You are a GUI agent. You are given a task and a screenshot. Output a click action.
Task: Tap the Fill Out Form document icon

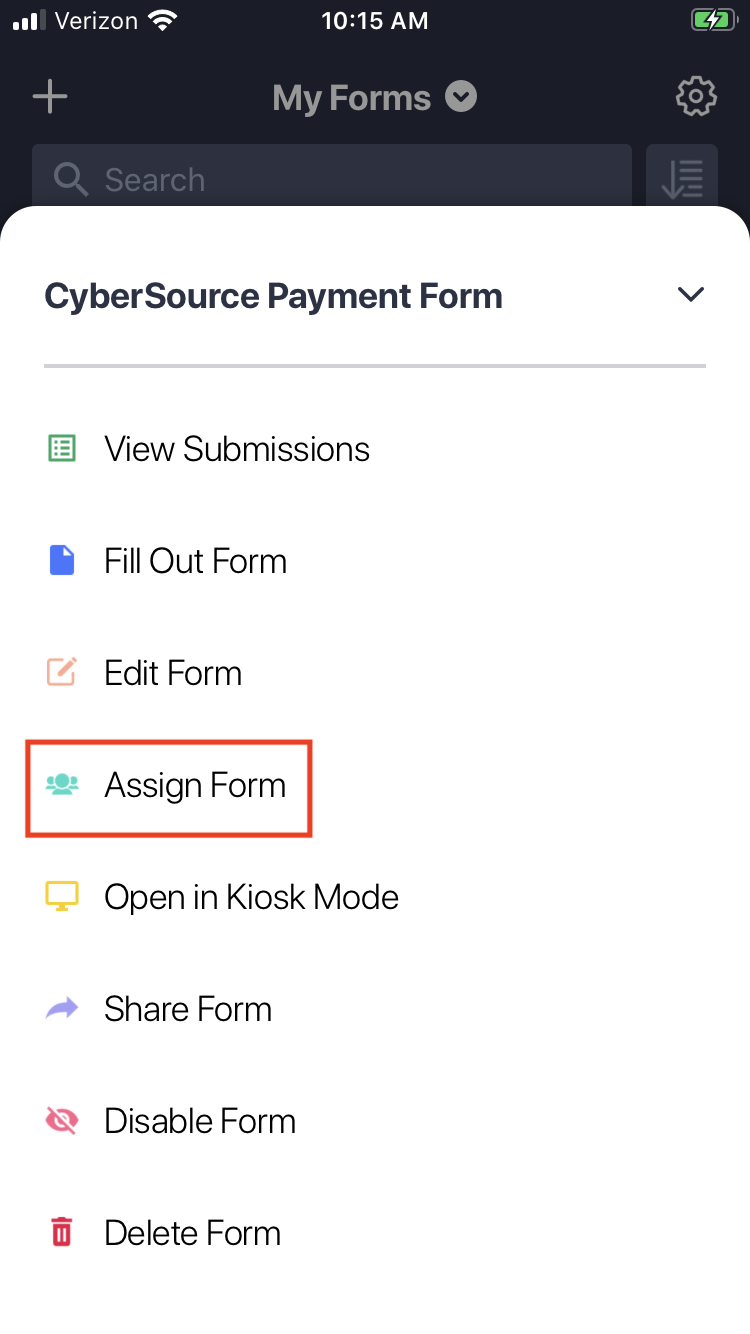[62, 561]
